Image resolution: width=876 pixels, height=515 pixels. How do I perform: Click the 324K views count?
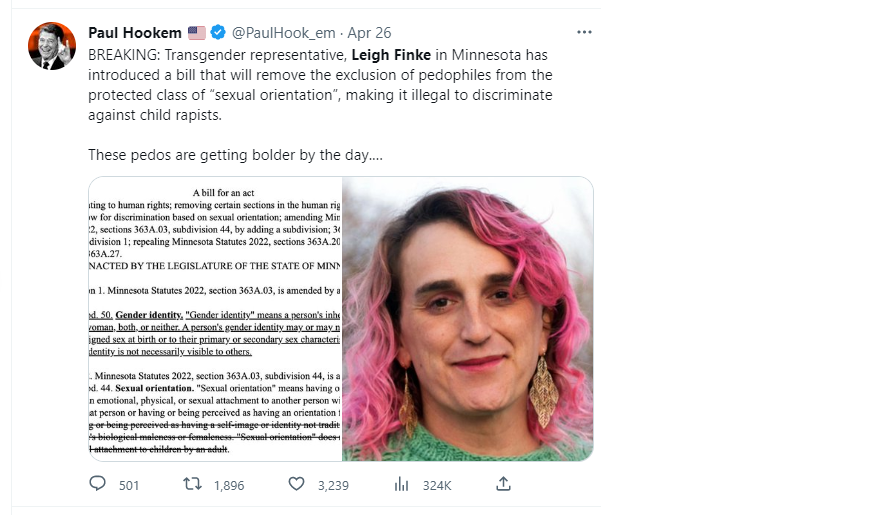(x=437, y=485)
